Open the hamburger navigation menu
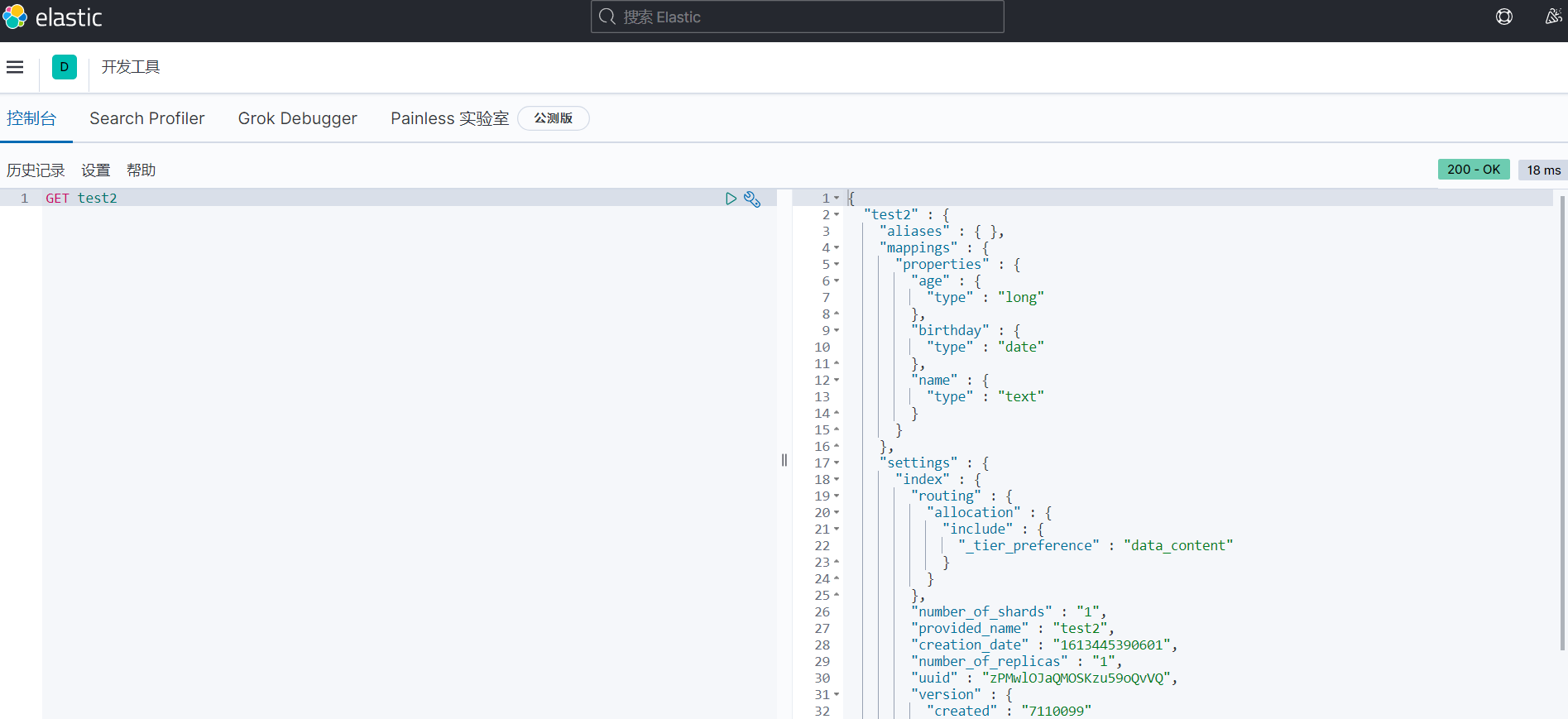Screen dimensions: 1568x719 (15, 67)
